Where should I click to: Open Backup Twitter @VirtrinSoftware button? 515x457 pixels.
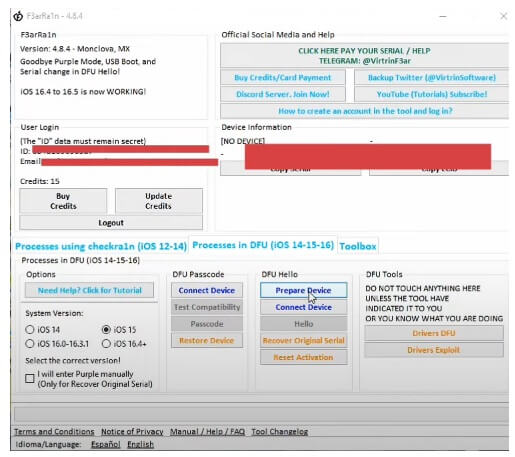coord(431,77)
